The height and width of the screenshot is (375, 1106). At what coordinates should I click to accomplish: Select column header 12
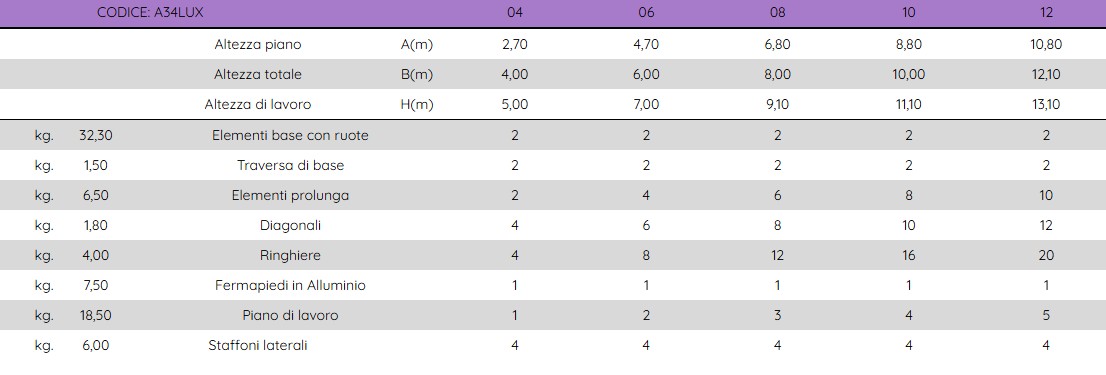(x=1046, y=12)
